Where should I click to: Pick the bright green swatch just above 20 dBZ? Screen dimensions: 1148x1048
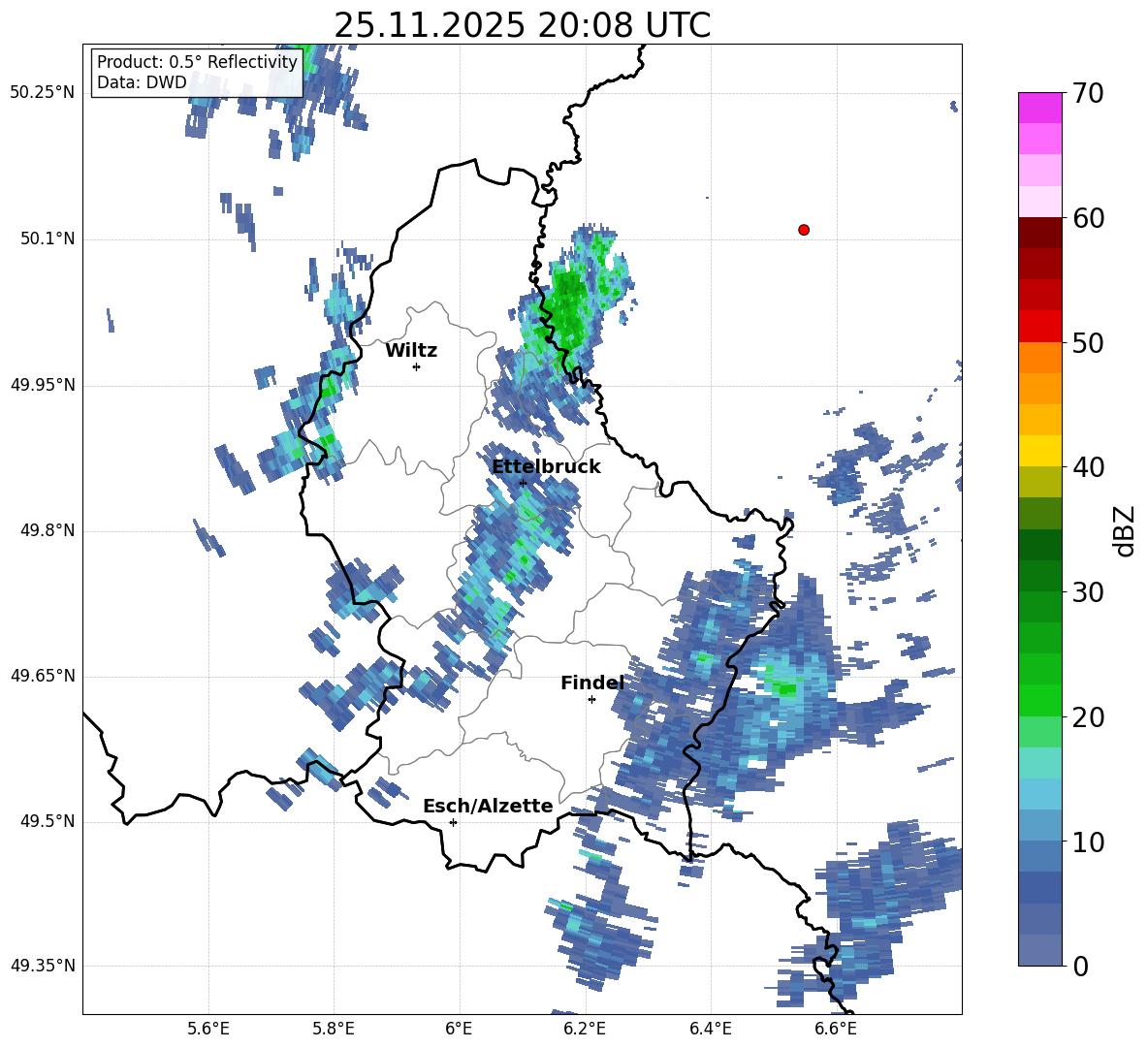(x=1039, y=700)
